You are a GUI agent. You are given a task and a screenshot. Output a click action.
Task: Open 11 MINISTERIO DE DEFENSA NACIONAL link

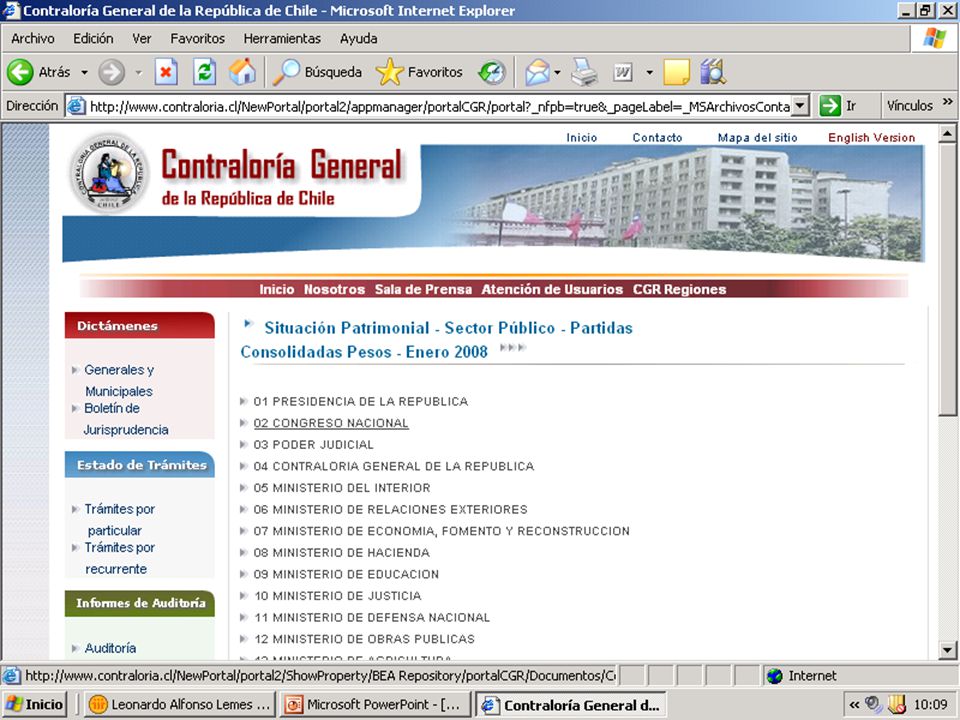(372, 618)
